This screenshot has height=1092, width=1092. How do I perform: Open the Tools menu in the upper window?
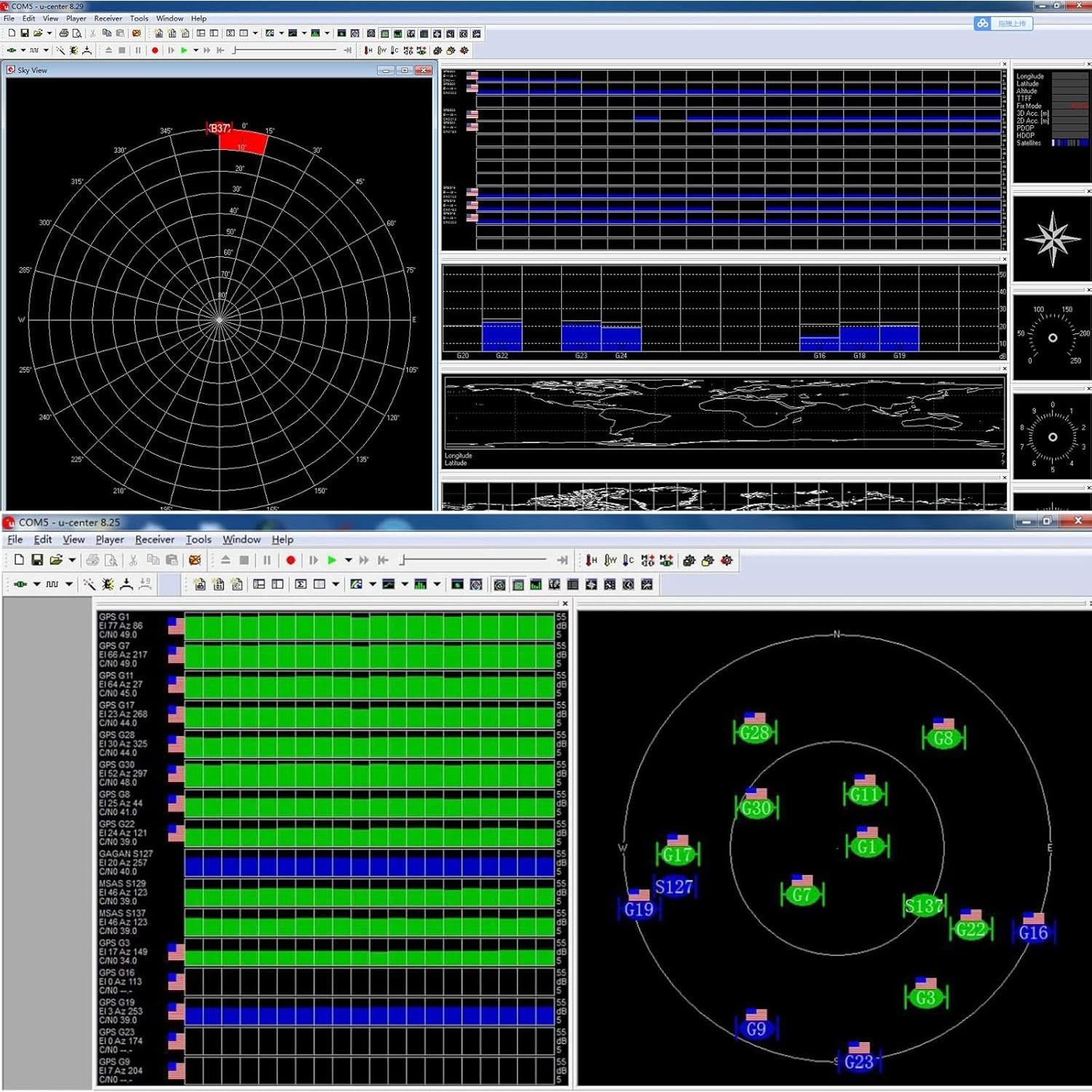coord(139,18)
